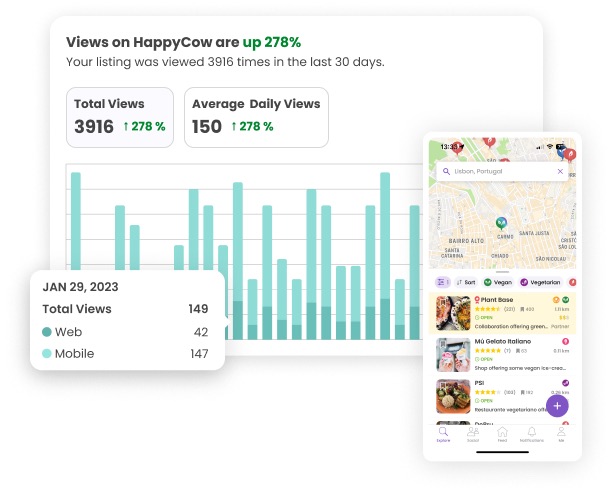Click the Average Daily Views stat card

(x=256, y=116)
